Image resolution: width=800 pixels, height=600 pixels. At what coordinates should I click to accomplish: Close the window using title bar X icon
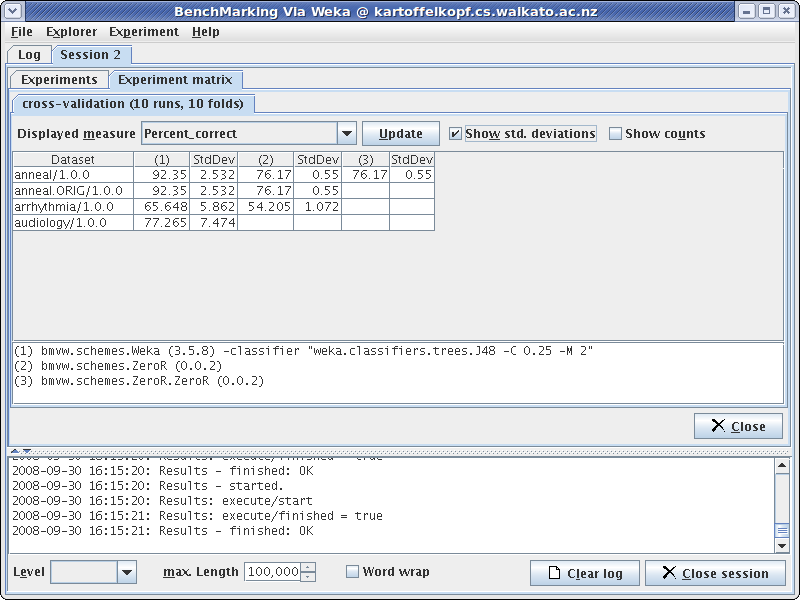[x=786, y=11]
